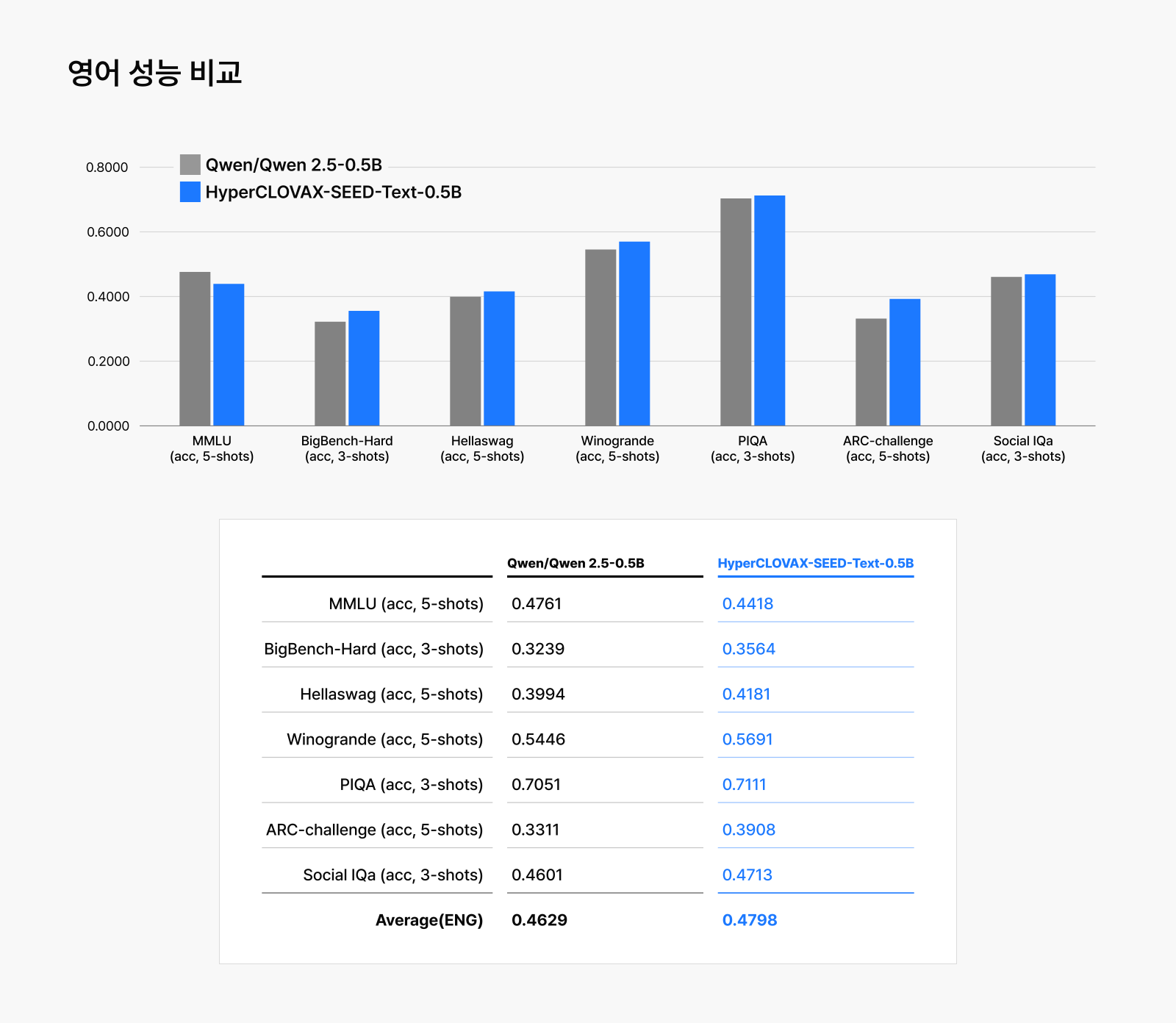
Task: Click the gray Social IQa bar
Action: click(1006, 351)
